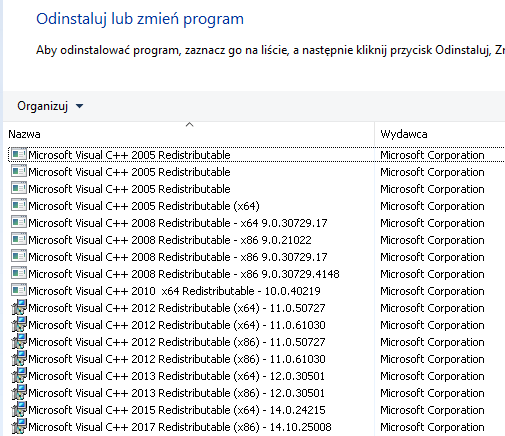Click icon of Visual C++ 2012 (x64) 11.0.50727

19,307
